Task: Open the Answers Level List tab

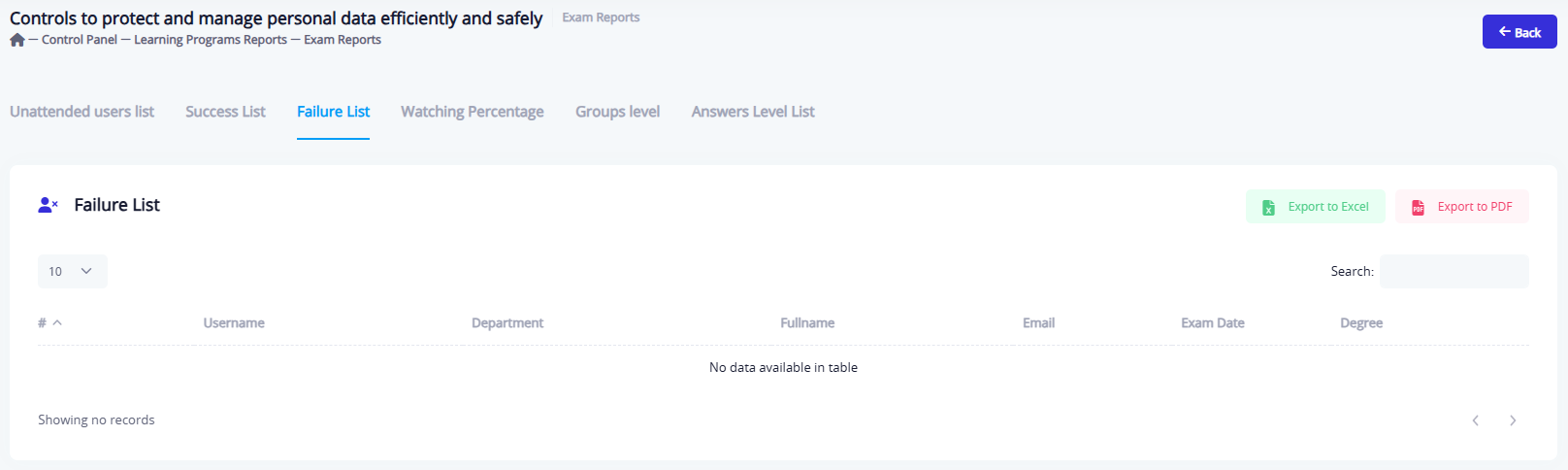Action: (752, 112)
